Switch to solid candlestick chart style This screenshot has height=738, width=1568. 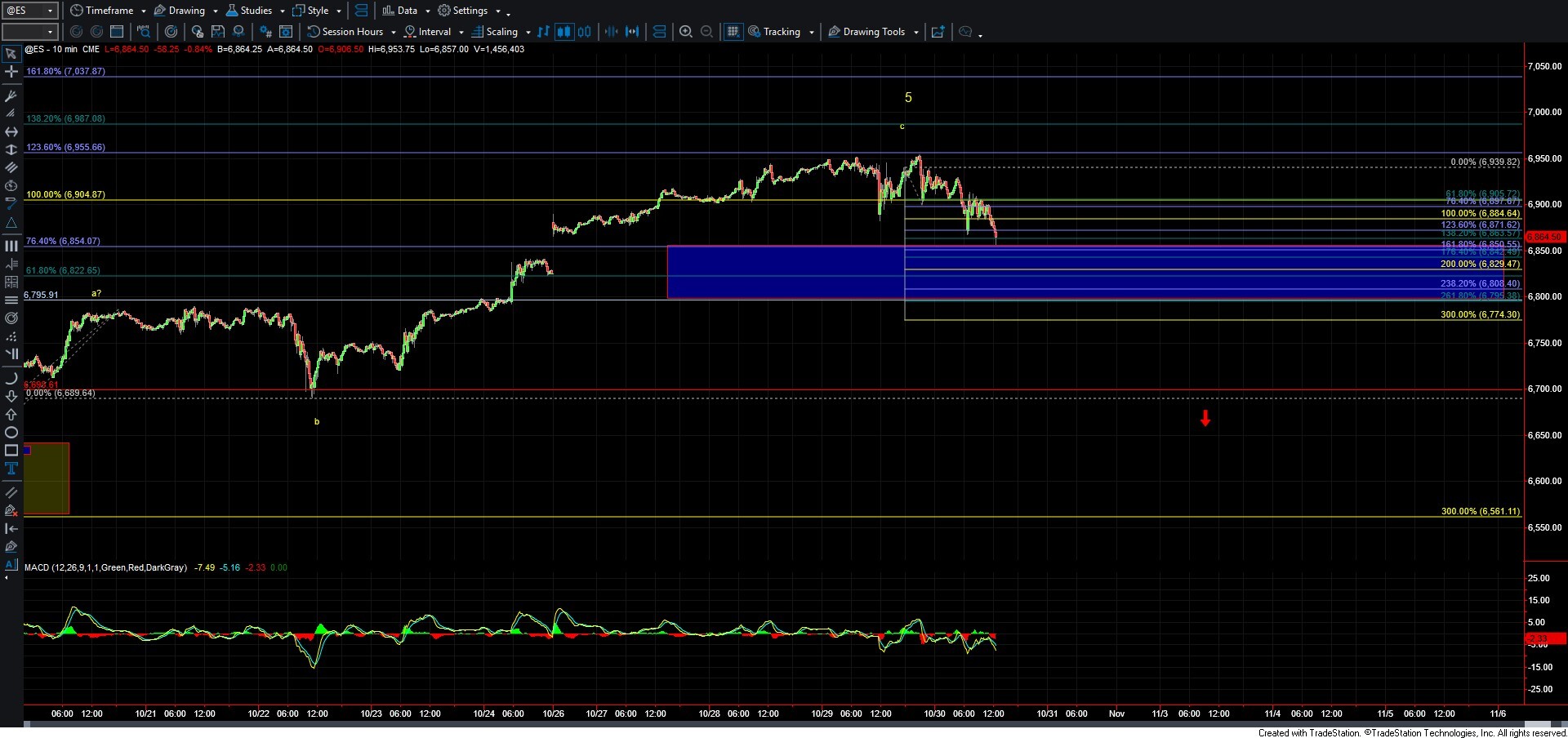pos(563,32)
